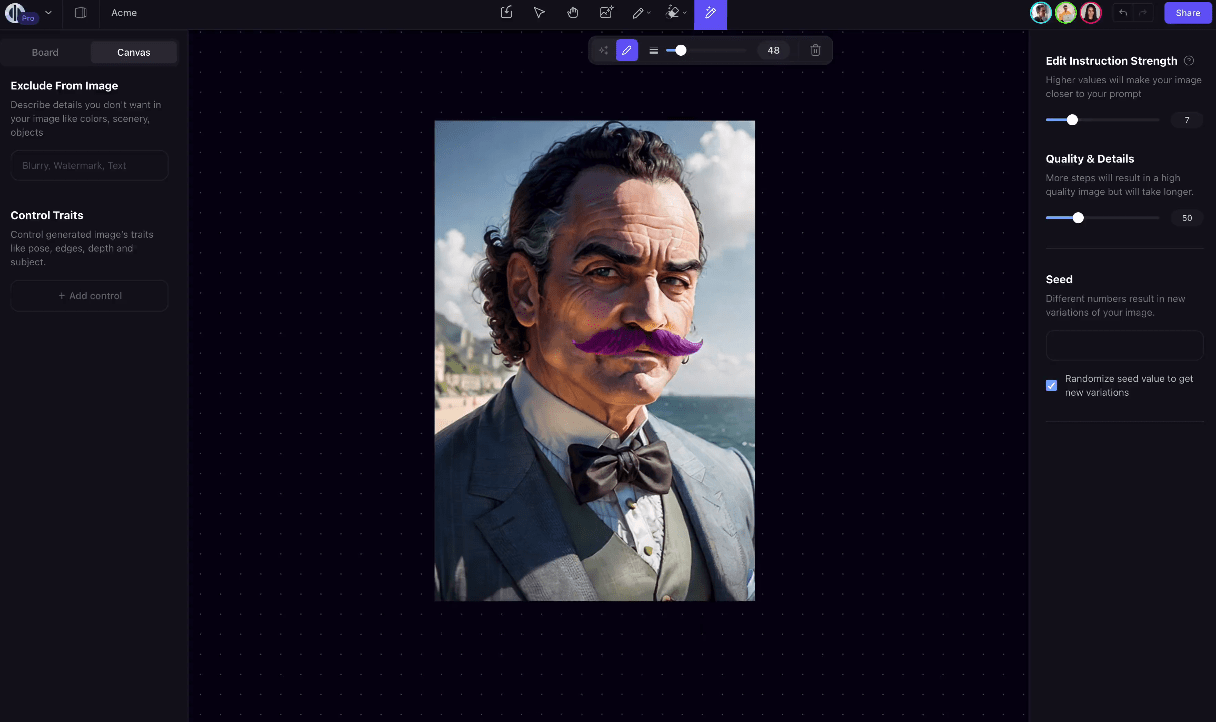Toggle the brush draw mode button

click(x=627, y=50)
